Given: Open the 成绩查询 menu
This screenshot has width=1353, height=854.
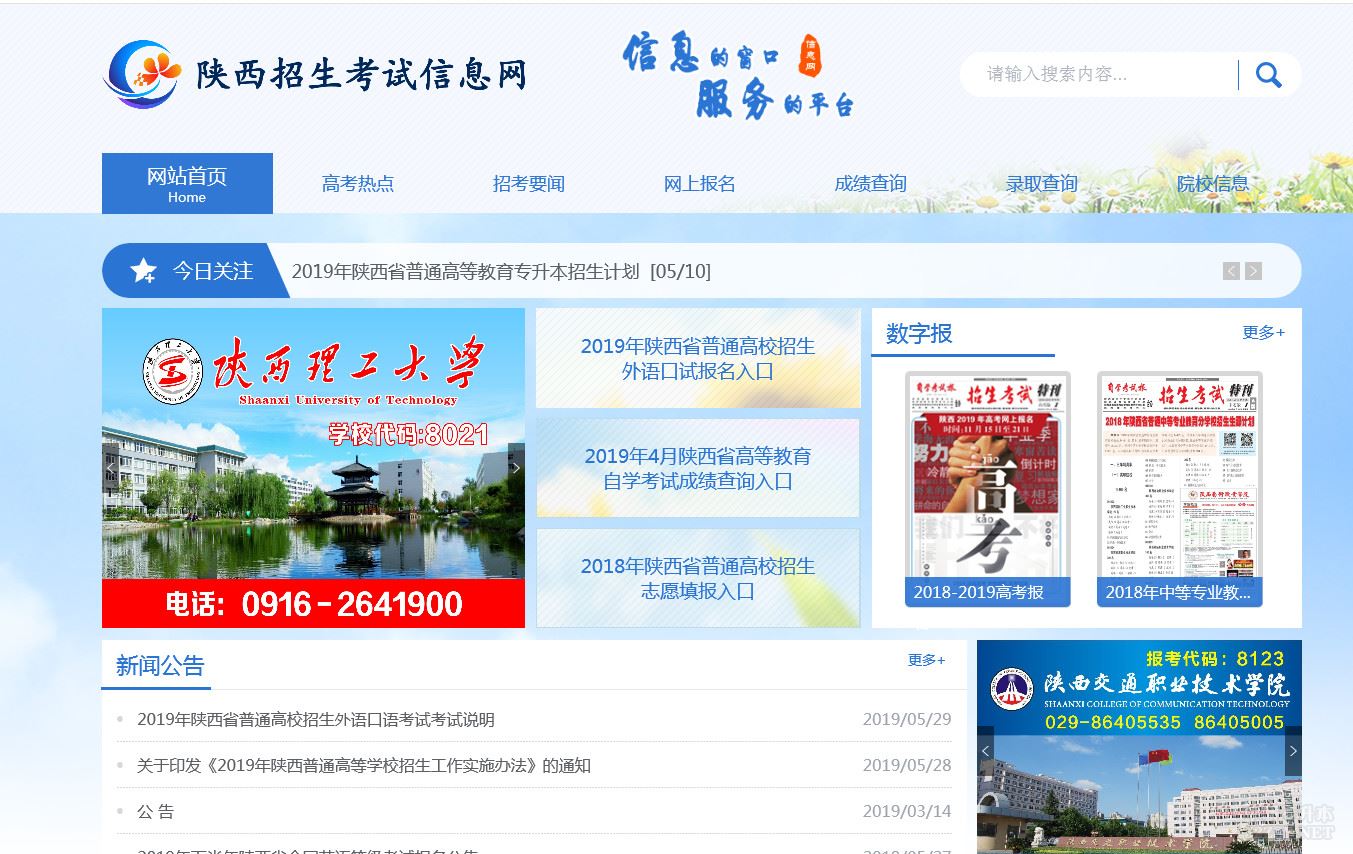Looking at the screenshot, I should pos(871,184).
